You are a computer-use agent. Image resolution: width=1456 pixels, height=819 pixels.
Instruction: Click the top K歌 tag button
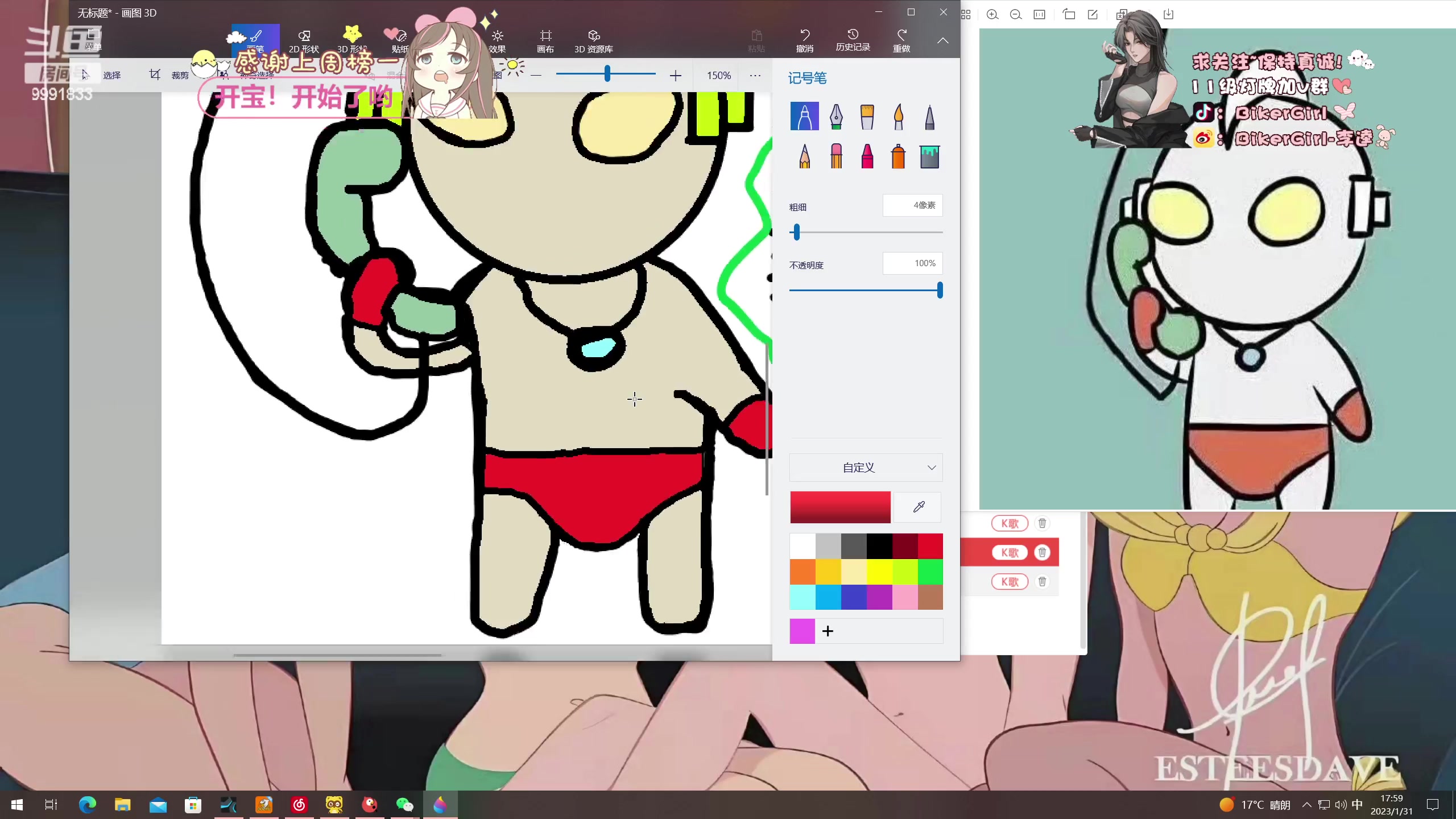[1010, 523]
